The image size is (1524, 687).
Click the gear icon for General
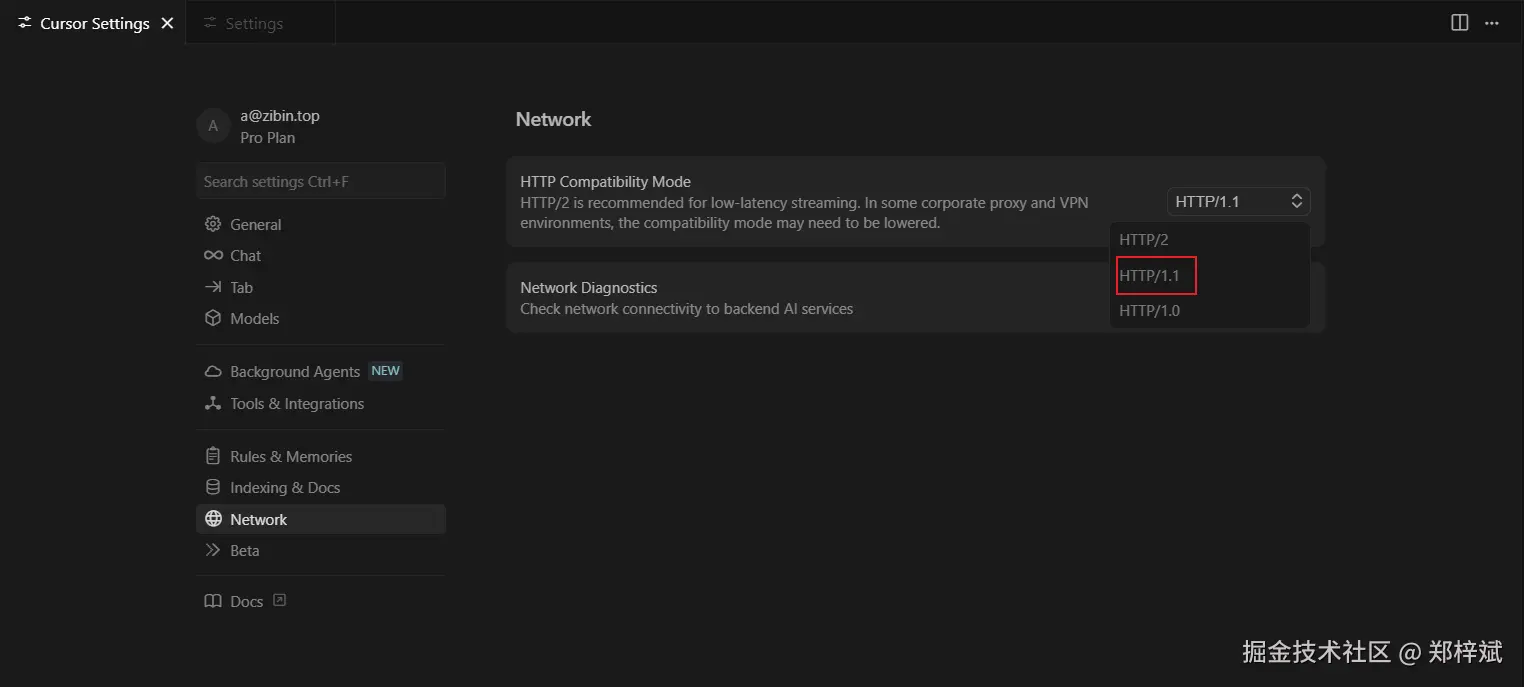(212, 224)
